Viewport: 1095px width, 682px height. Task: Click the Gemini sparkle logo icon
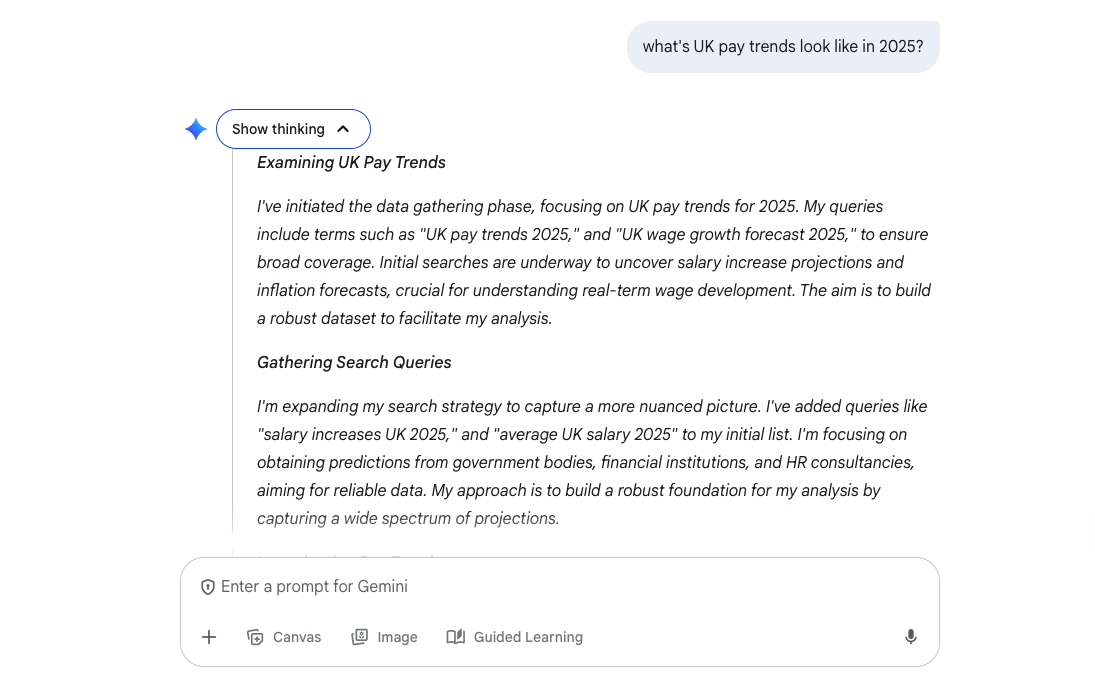click(x=196, y=129)
